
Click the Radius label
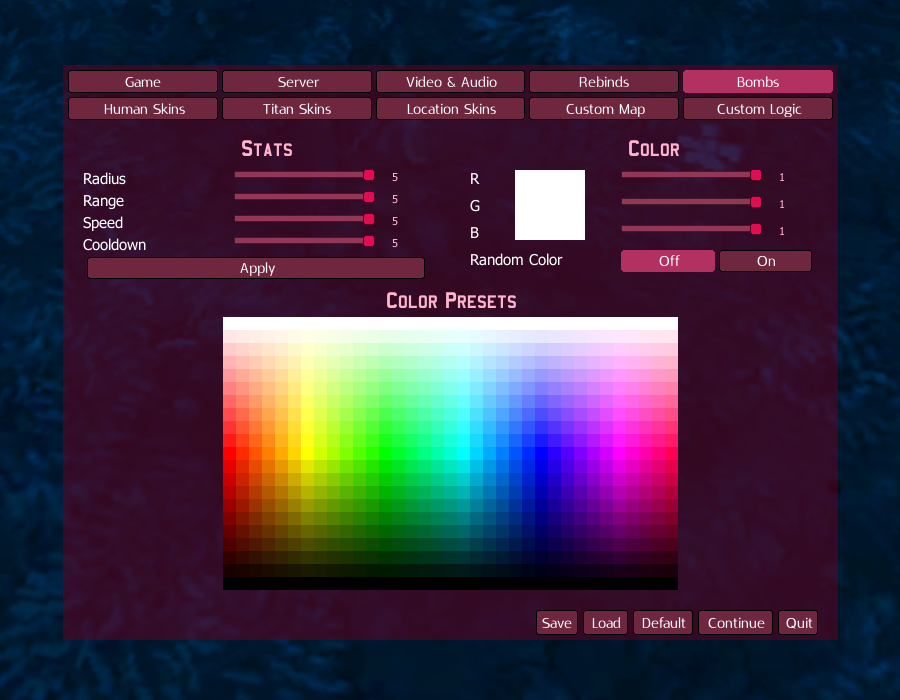pos(104,178)
